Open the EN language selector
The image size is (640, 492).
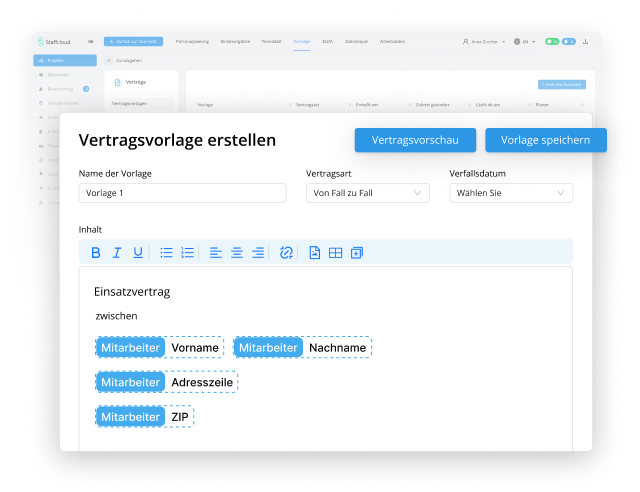[x=525, y=42]
